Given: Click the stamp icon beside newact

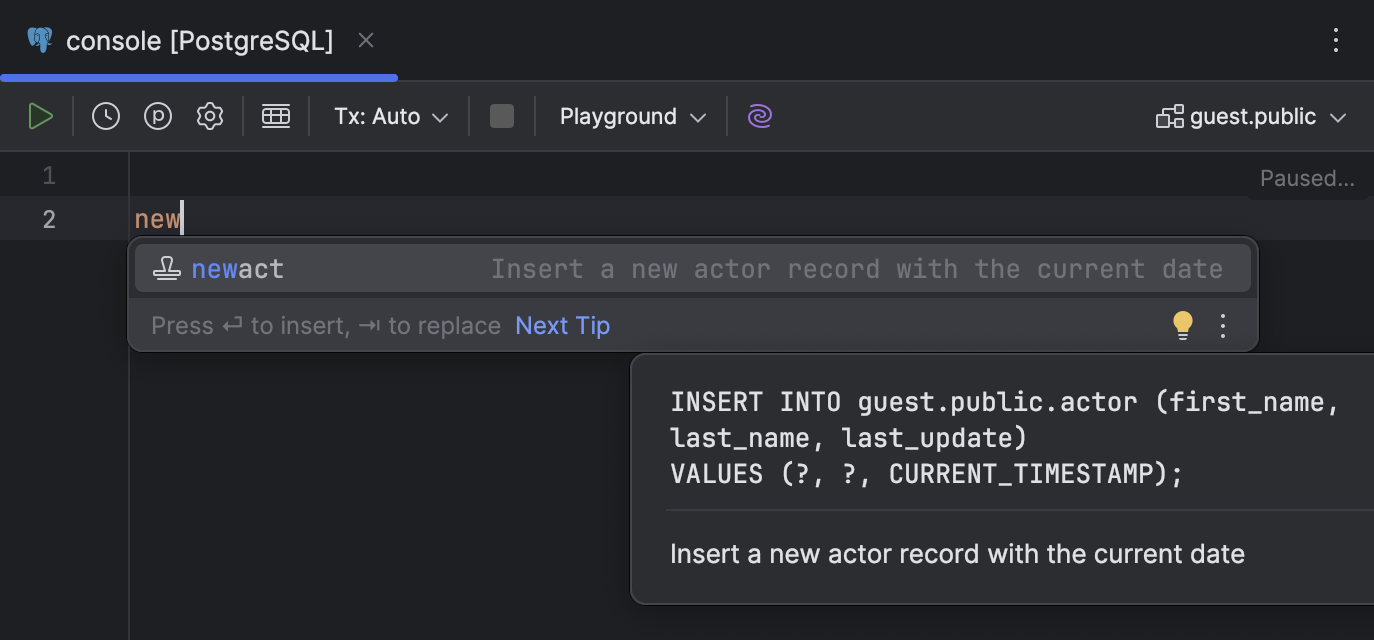Looking at the screenshot, I should pyautogui.click(x=167, y=267).
